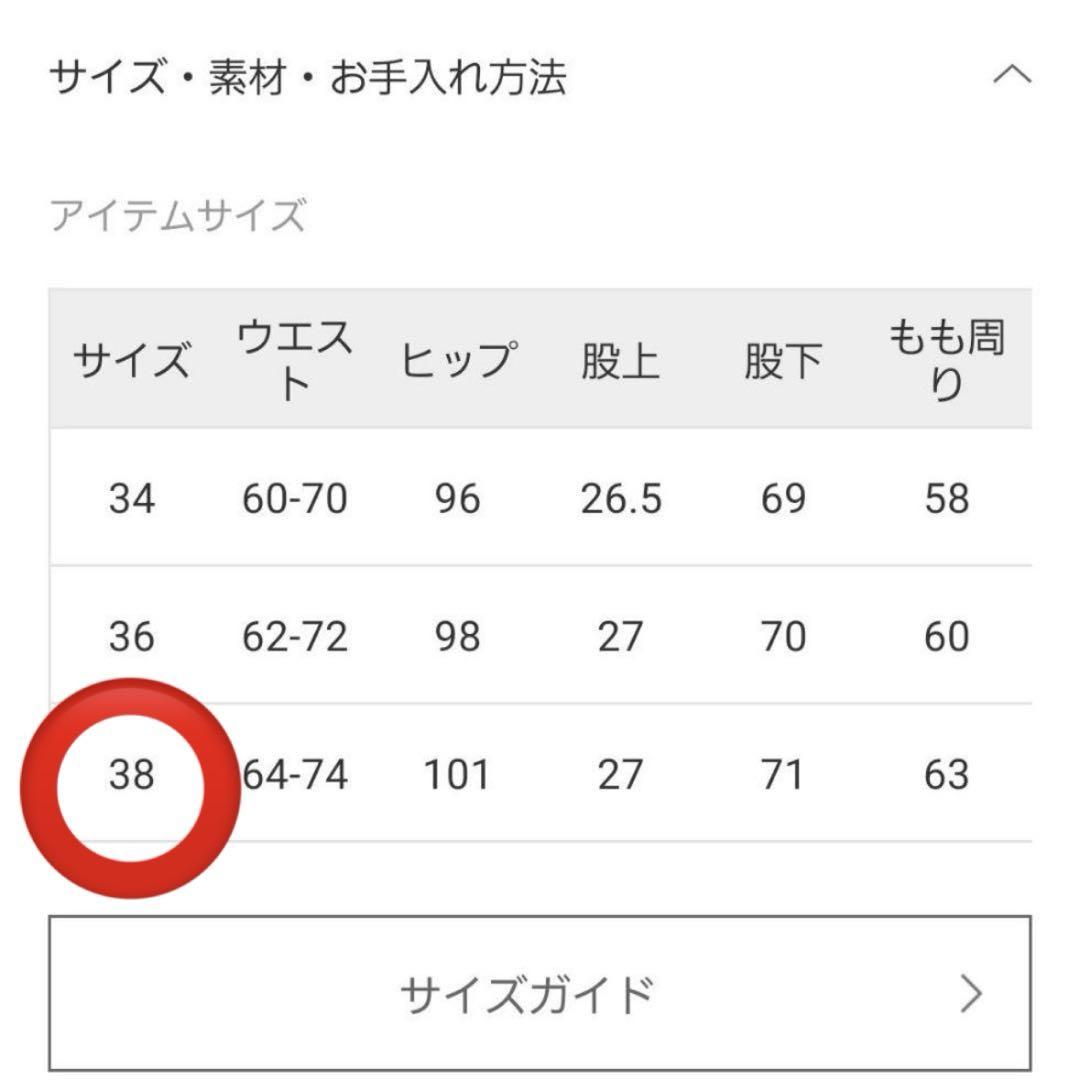Select the アイテムサイズ label
Viewport: 1080px width, 1080px height.
point(178,216)
